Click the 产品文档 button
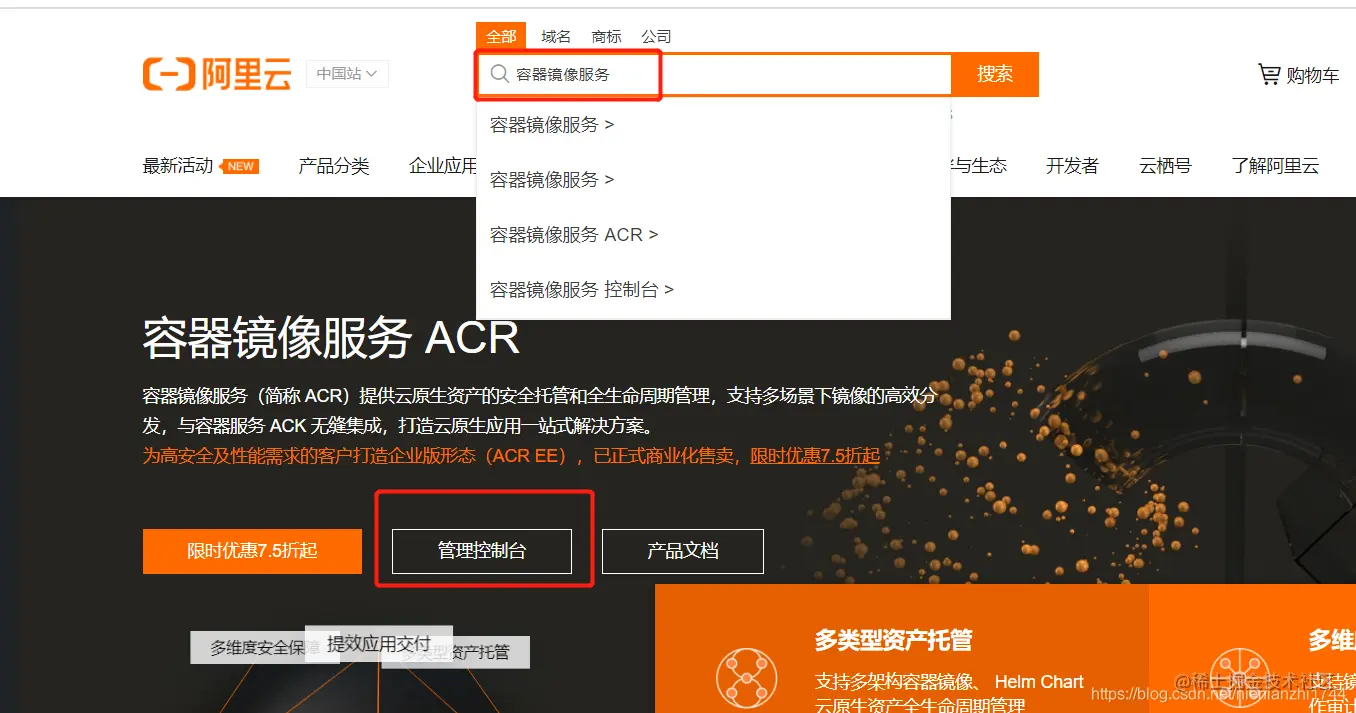Screen dimensions: 1356x713 tap(683, 551)
